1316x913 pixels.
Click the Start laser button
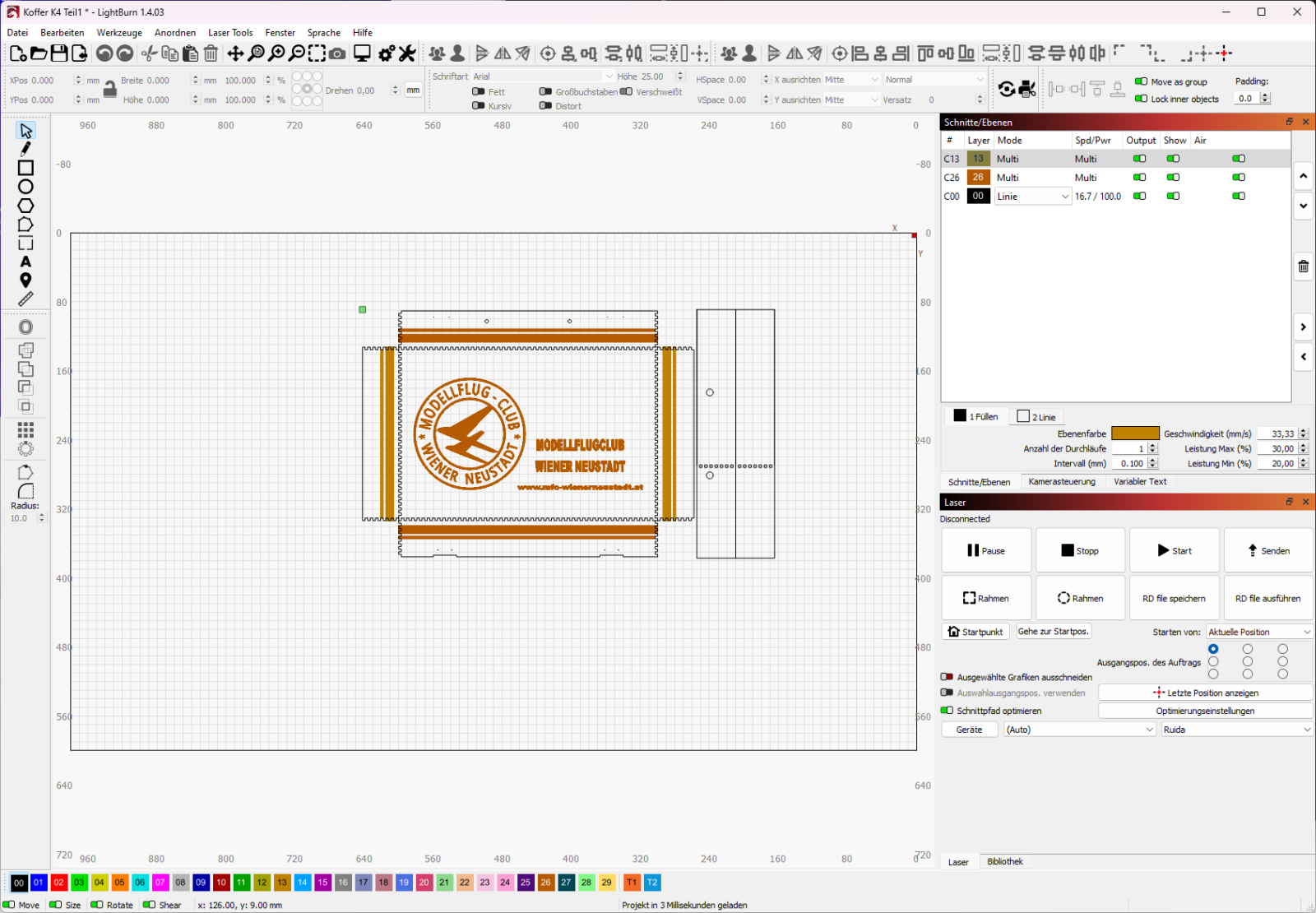[x=1175, y=550]
